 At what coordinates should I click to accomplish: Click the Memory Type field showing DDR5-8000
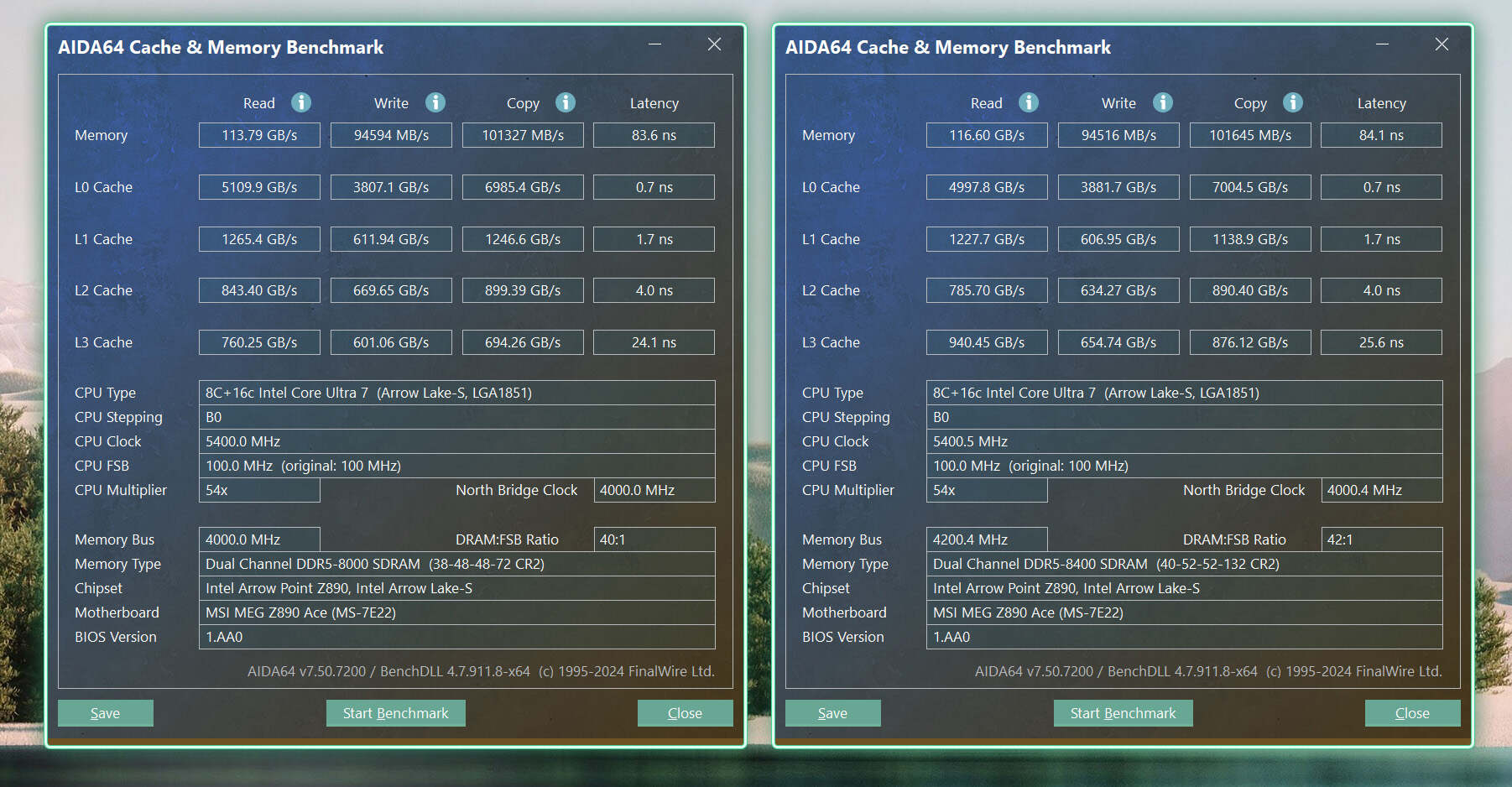click(457, 564)
